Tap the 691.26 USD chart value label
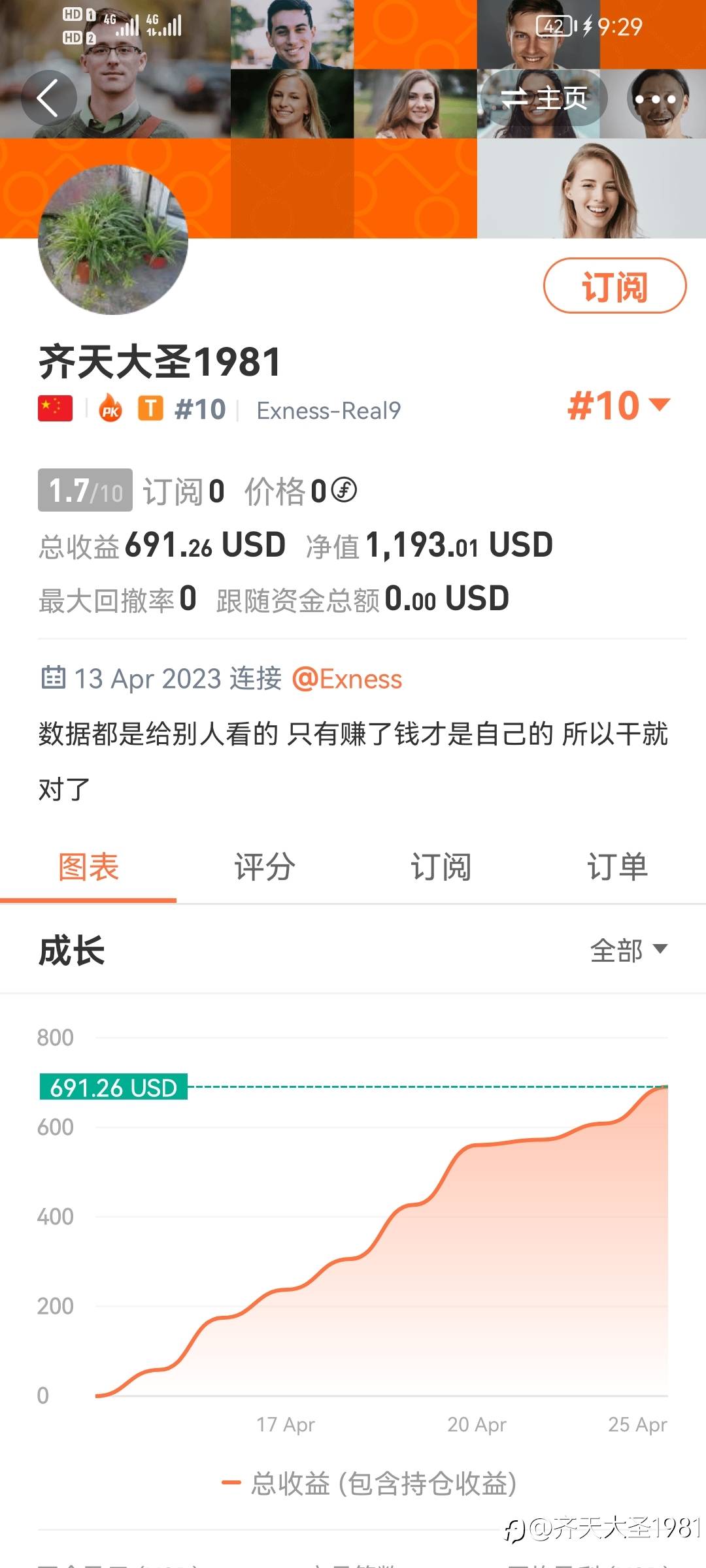This screenshot has width=706, height=1568. click(x=113, y=1087)
